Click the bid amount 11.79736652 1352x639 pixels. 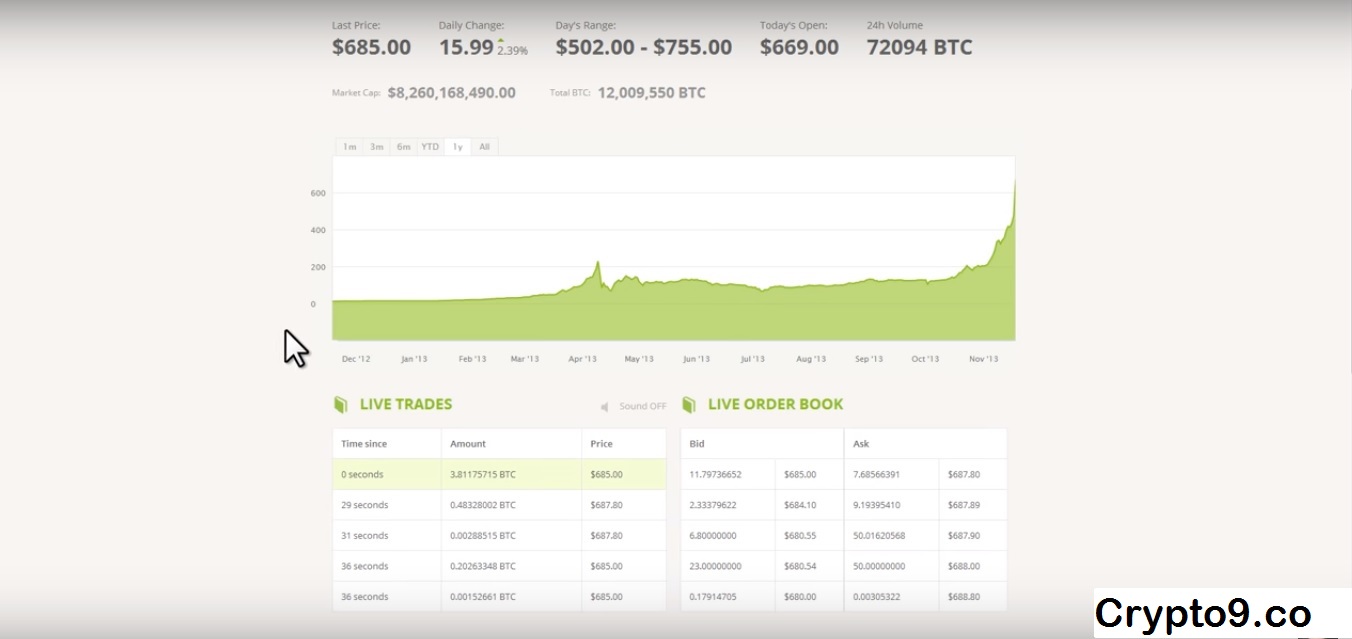click(716, 475)
